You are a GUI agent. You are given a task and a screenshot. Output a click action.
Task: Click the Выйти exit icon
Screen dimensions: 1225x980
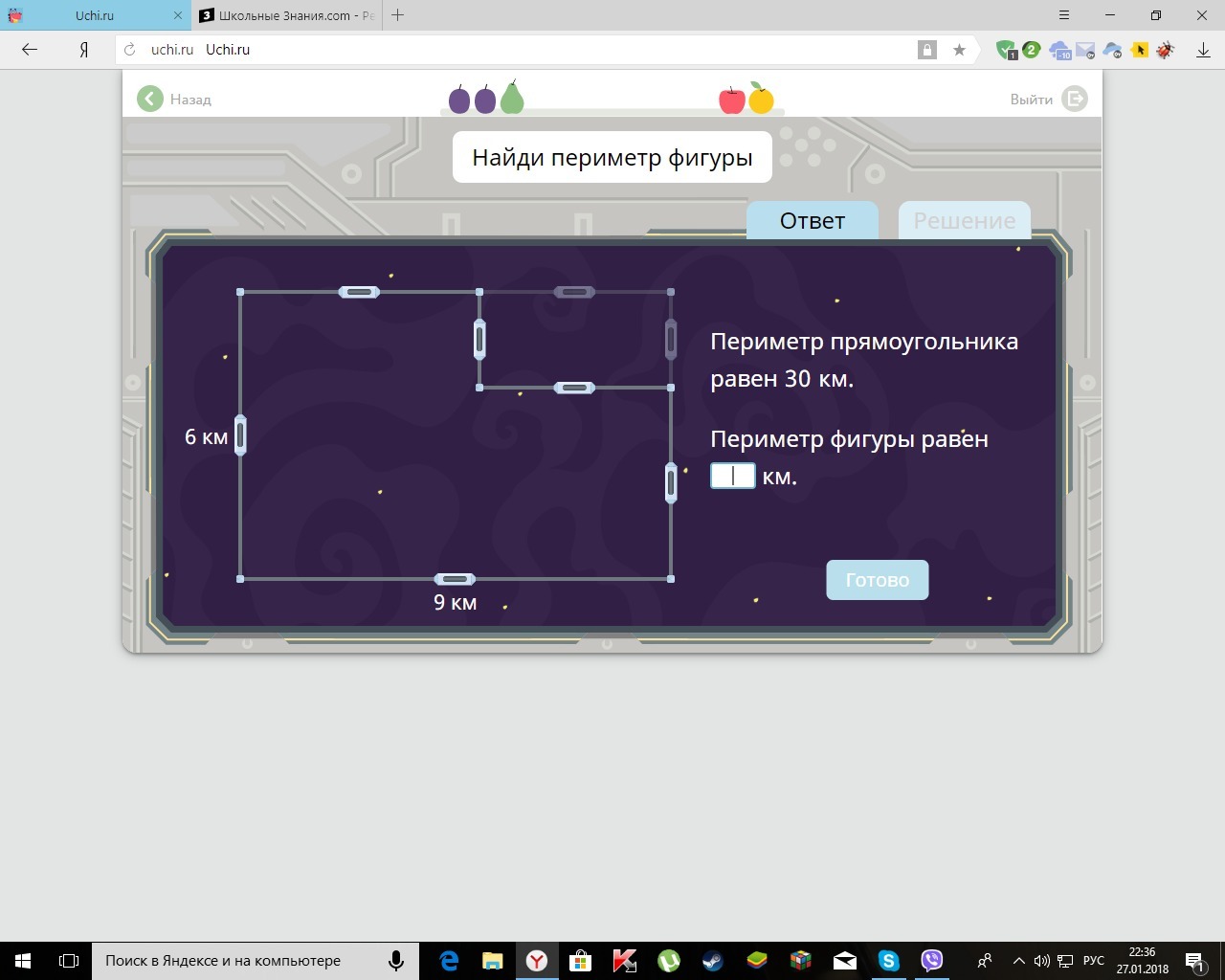(x=1075, y=99)
